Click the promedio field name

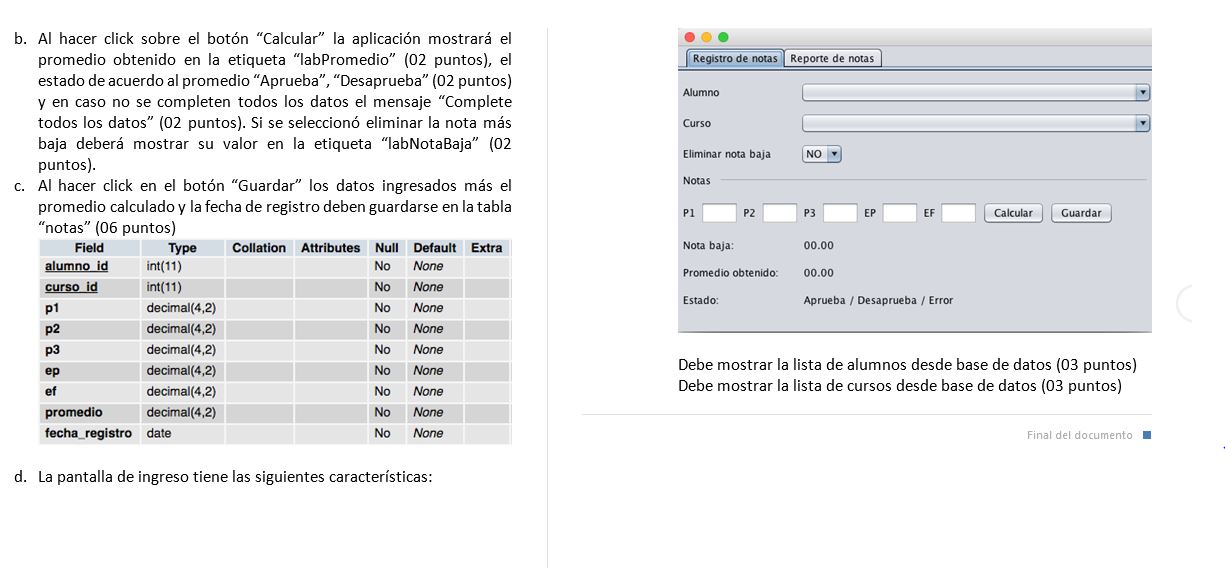73,412
